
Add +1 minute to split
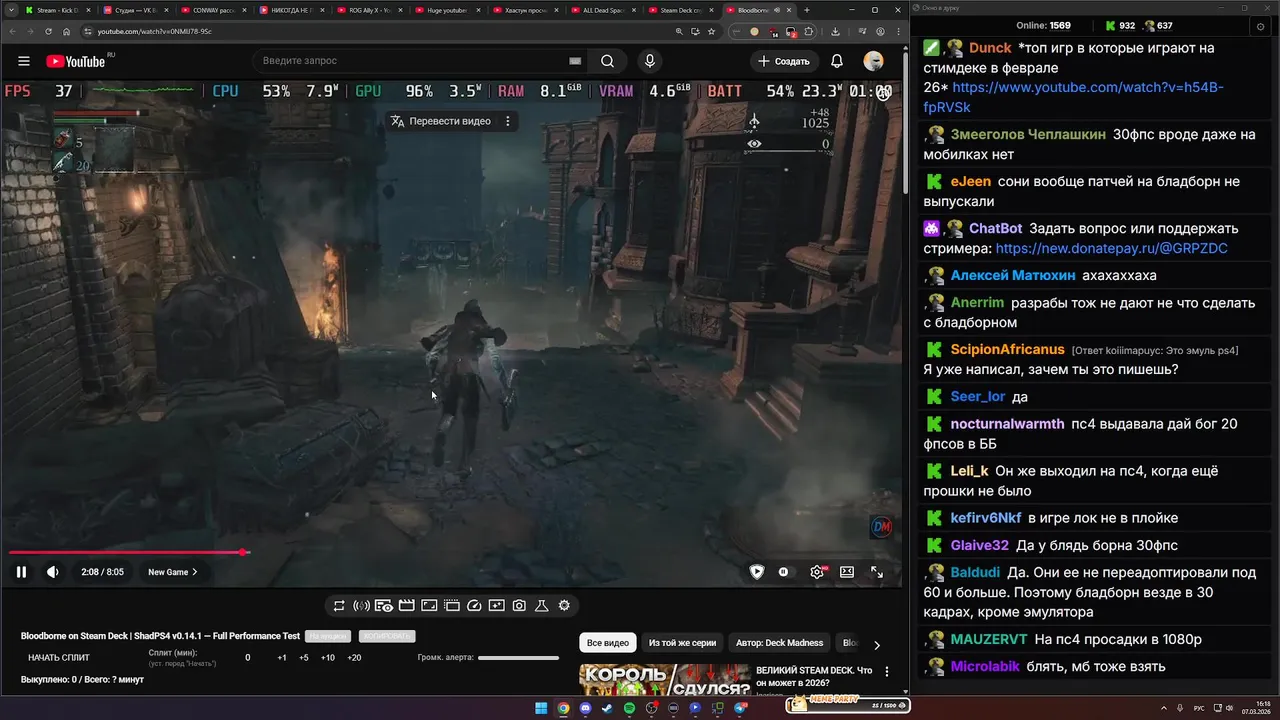[x=282, y=657]
